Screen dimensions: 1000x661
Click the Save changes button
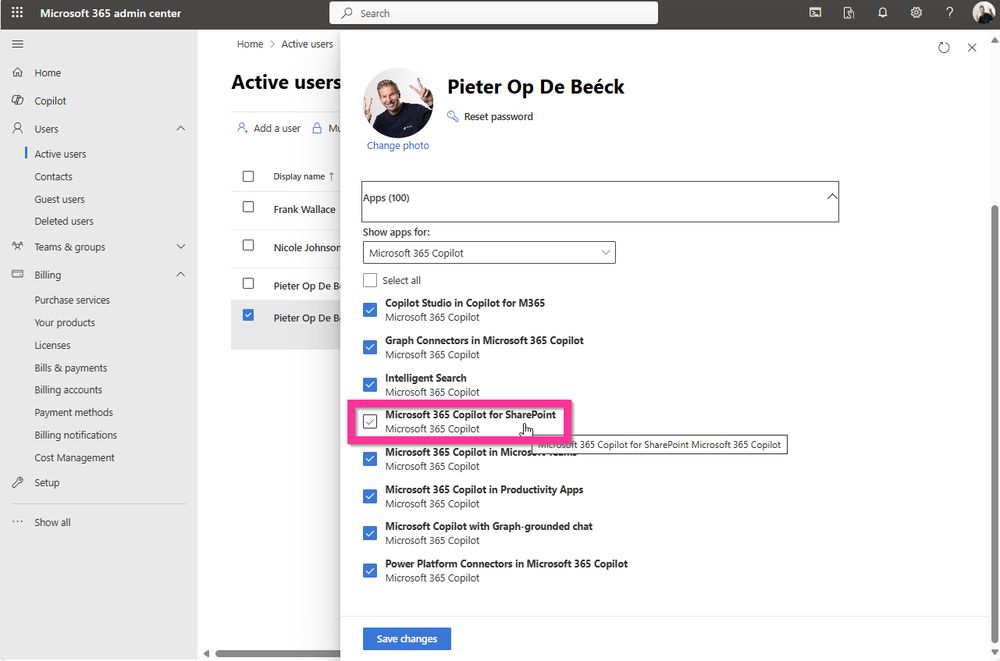407,639
